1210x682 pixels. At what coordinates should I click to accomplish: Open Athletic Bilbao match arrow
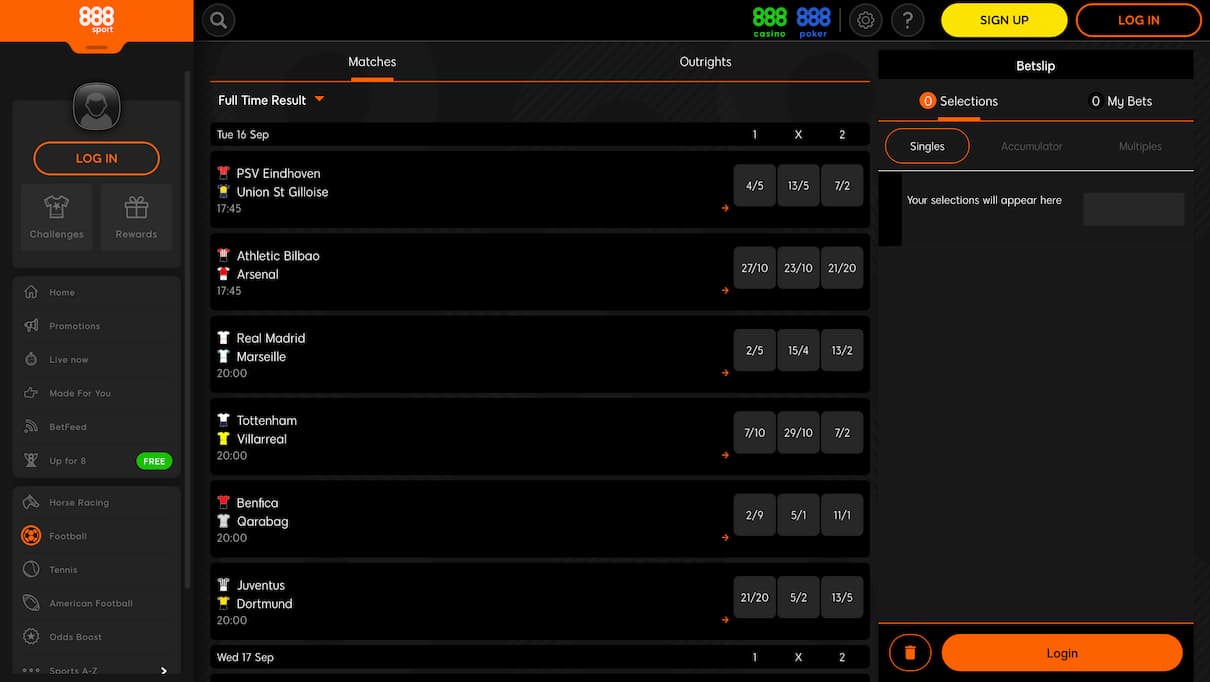tap(725, 291)
